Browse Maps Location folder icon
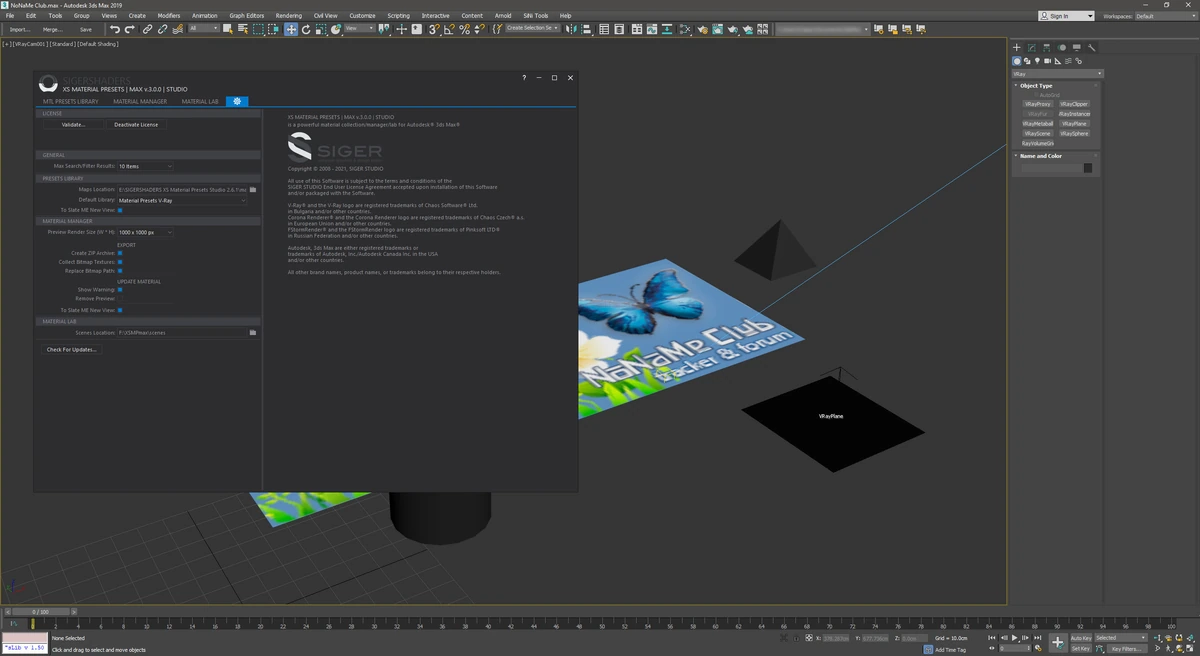 pyautogui.click(x=253, y=189)
